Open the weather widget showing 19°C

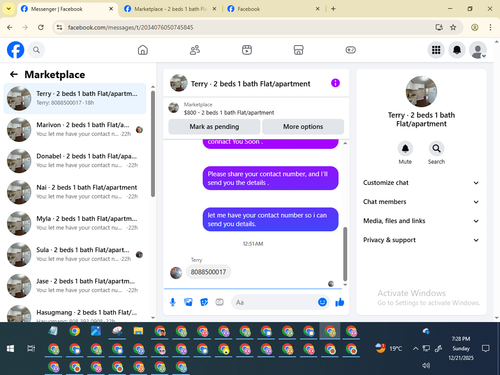pyautogui.click(x=389, y=348)
